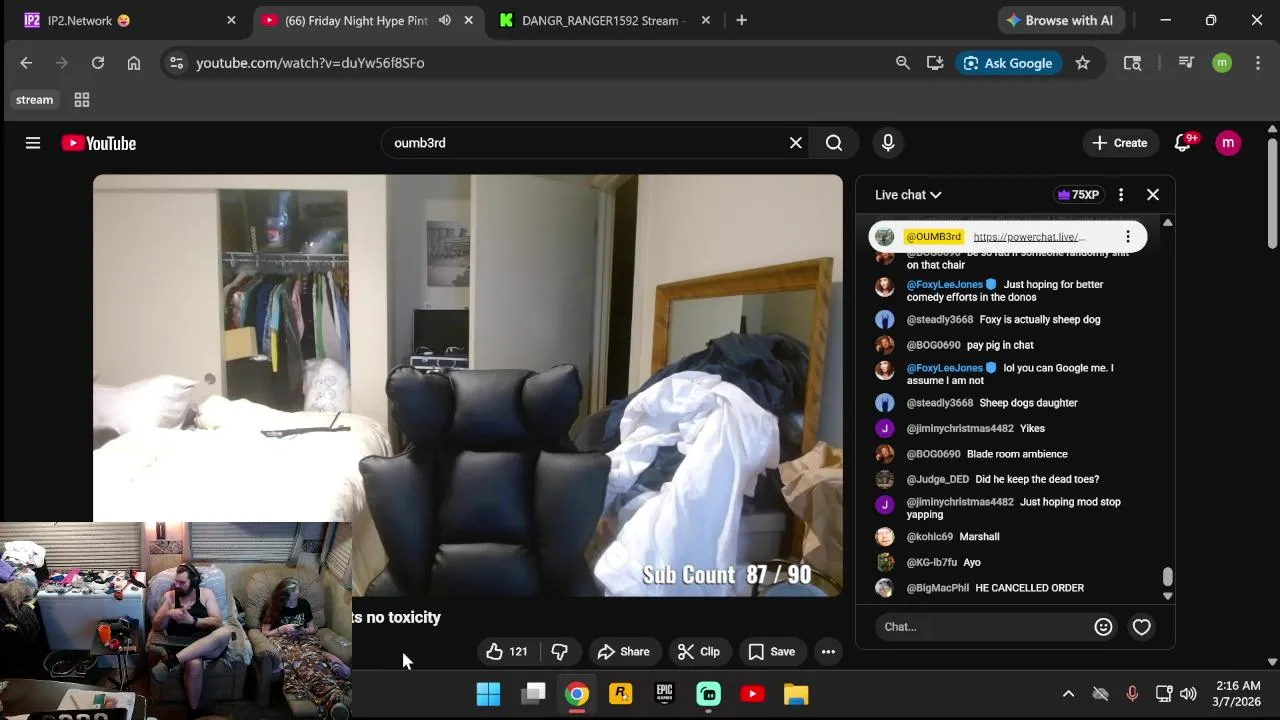Save the video to a playlist
Image resolution: width=1280 pixels, height=720 pixels.
click(x=772, y=652)
